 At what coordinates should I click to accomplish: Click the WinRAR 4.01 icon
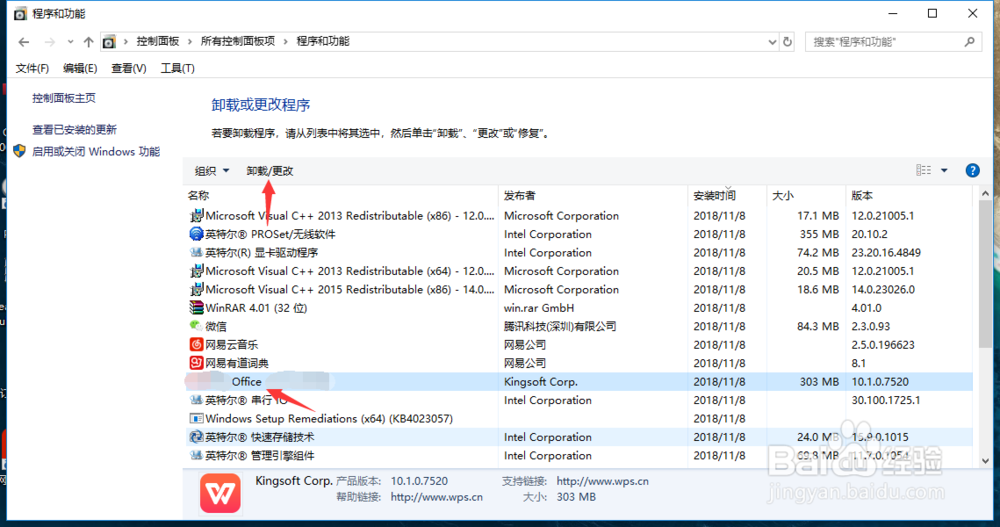point(196,308)
